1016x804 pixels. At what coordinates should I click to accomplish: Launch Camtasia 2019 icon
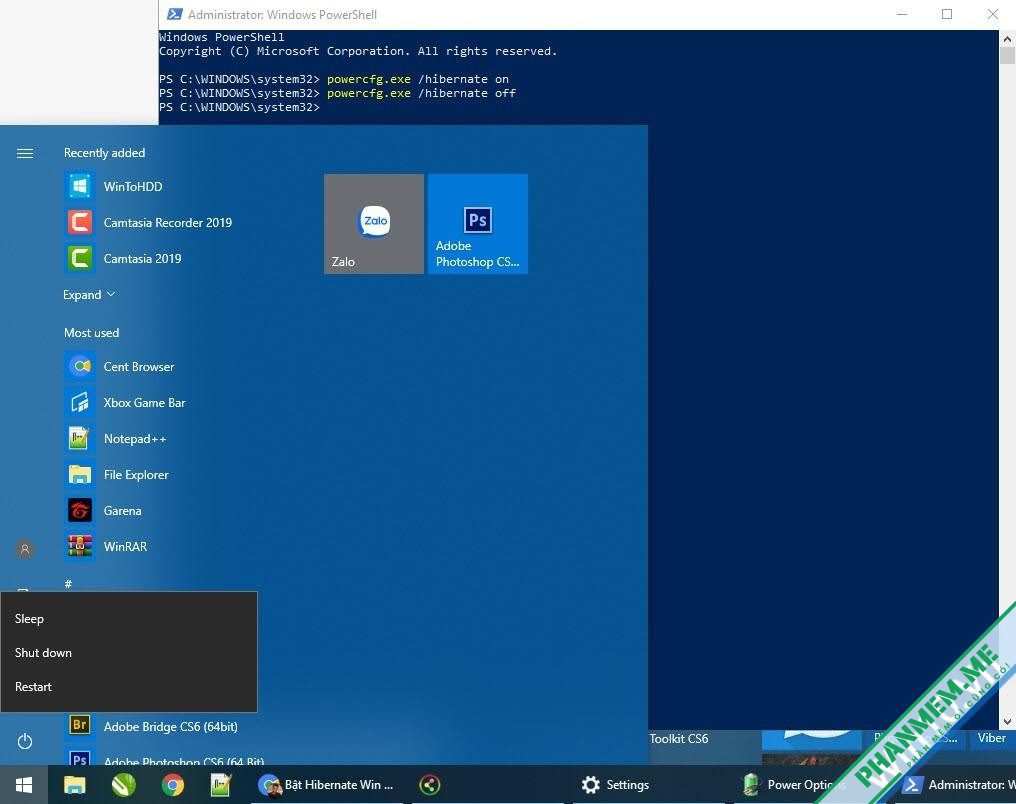80,258
